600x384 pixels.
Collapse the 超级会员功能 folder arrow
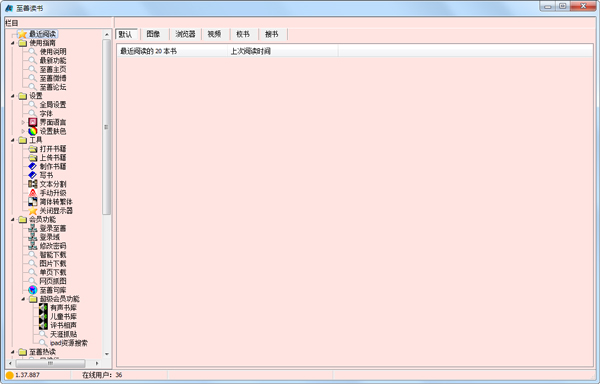pos(23,299)
